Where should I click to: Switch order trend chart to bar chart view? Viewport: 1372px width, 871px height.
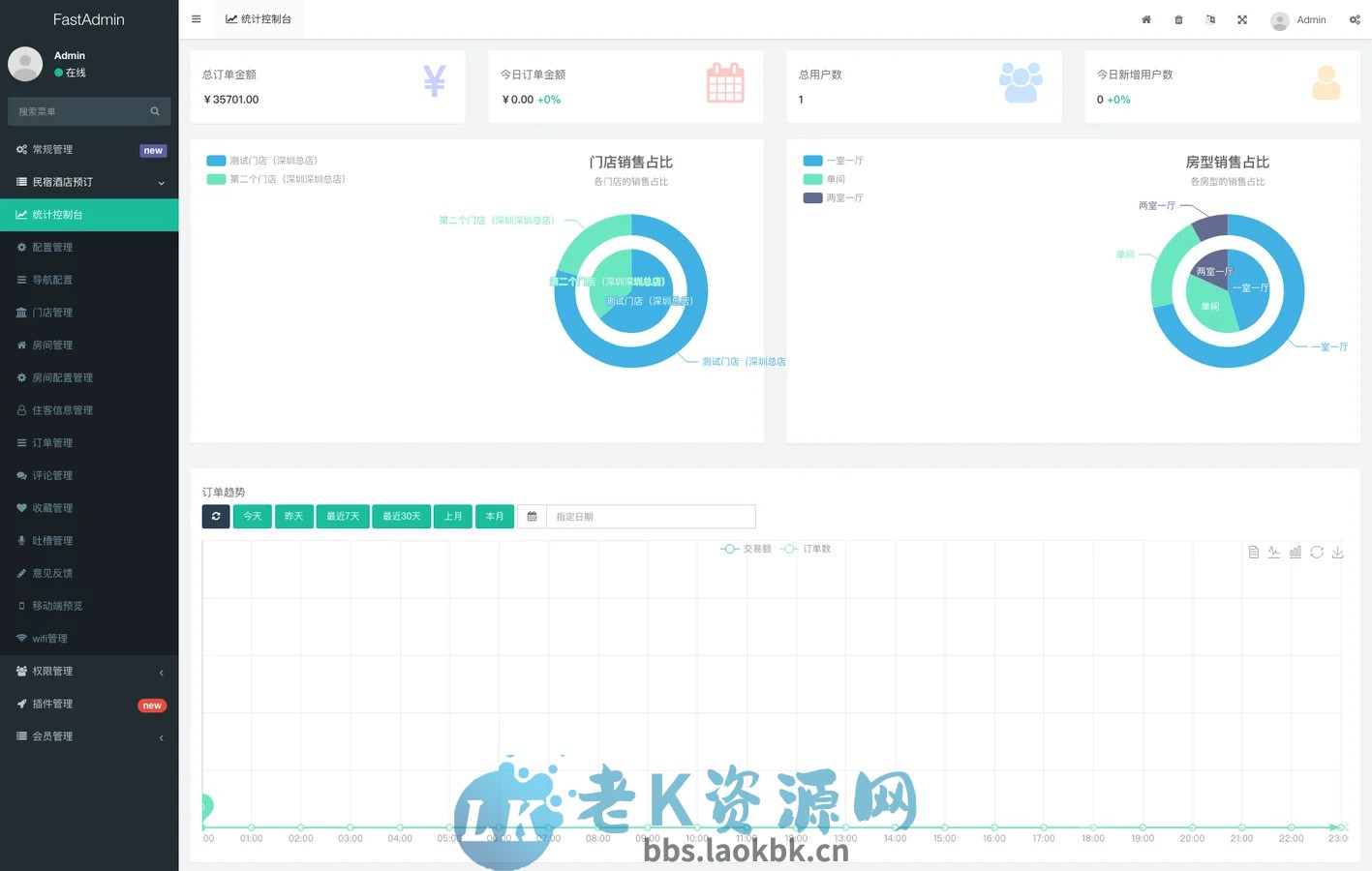point(1296,552)
